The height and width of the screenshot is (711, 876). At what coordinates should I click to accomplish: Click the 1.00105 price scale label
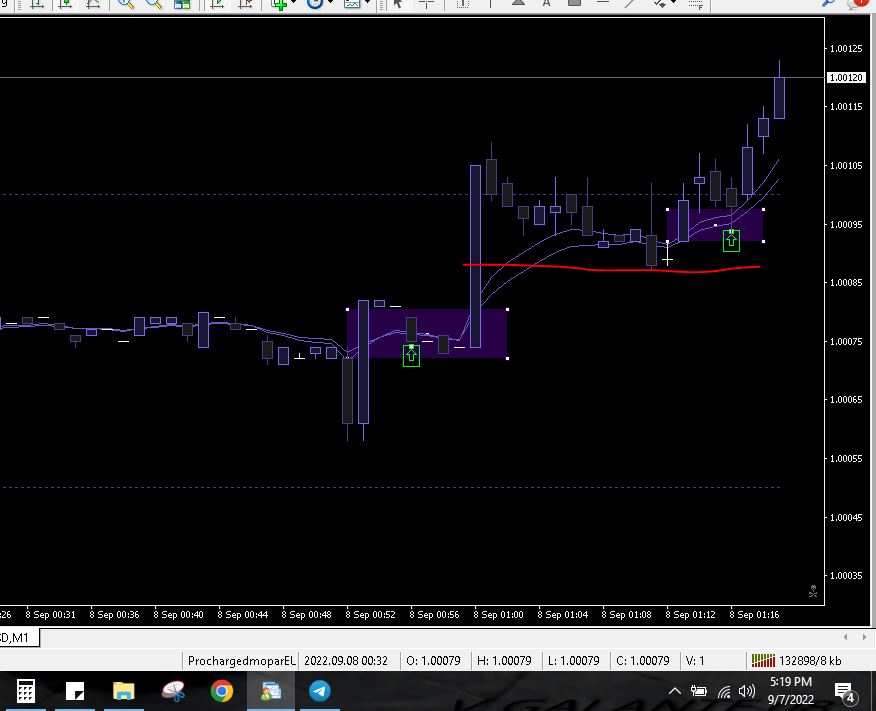coord(846,165)
